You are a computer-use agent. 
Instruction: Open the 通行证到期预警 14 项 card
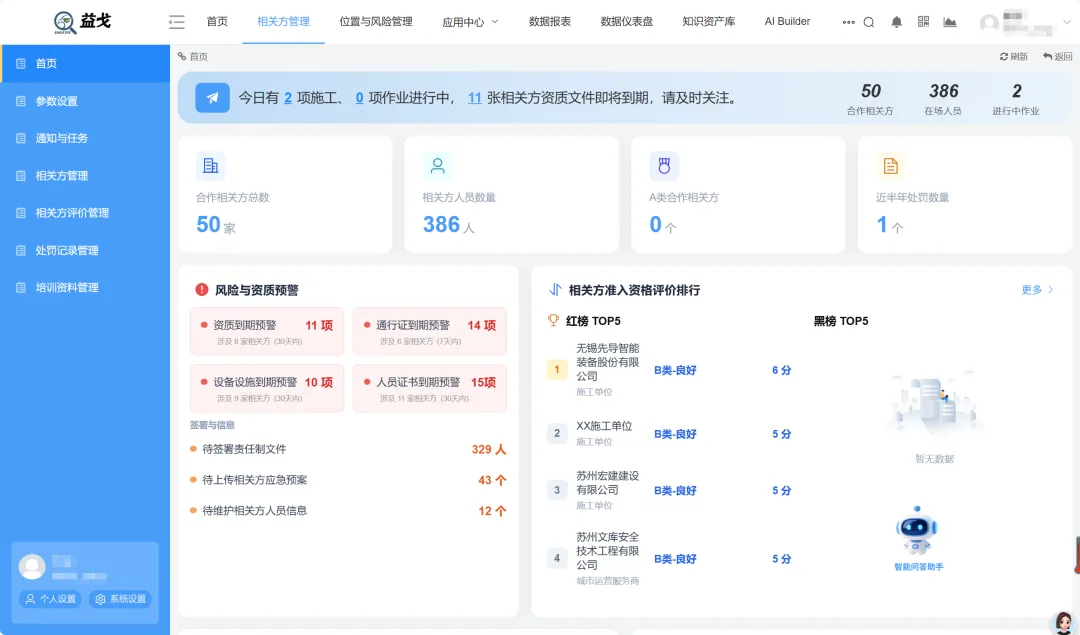430,331
